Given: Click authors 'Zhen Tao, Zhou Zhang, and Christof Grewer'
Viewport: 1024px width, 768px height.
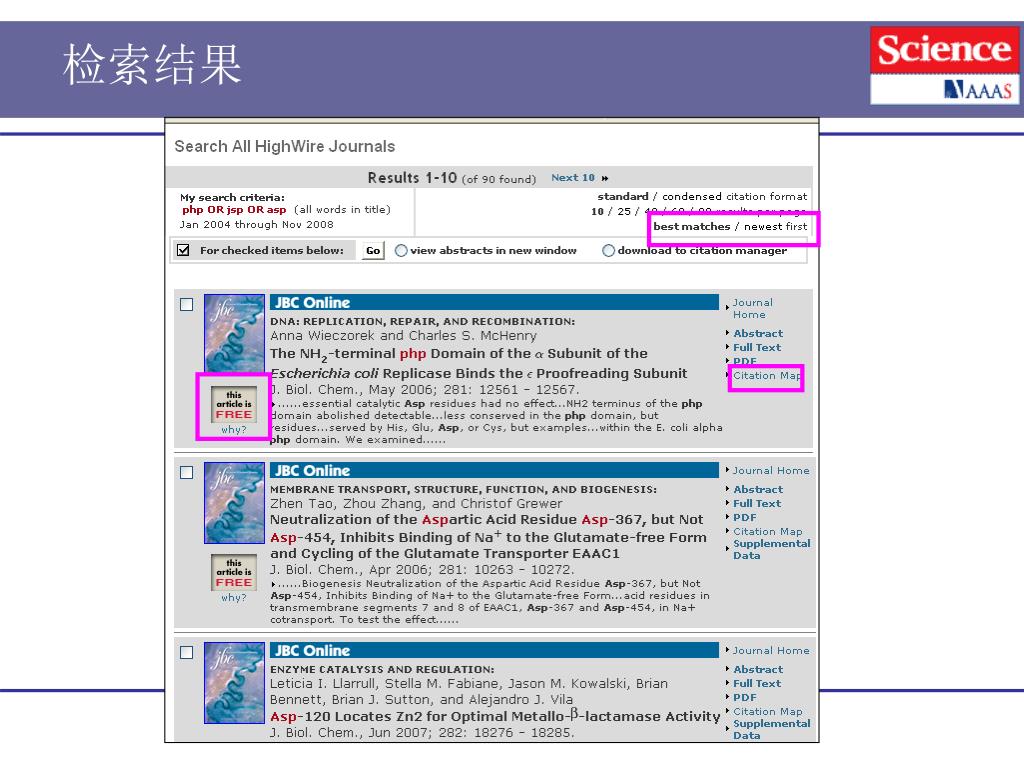Looking at the screenshot, I should (416, 504).
